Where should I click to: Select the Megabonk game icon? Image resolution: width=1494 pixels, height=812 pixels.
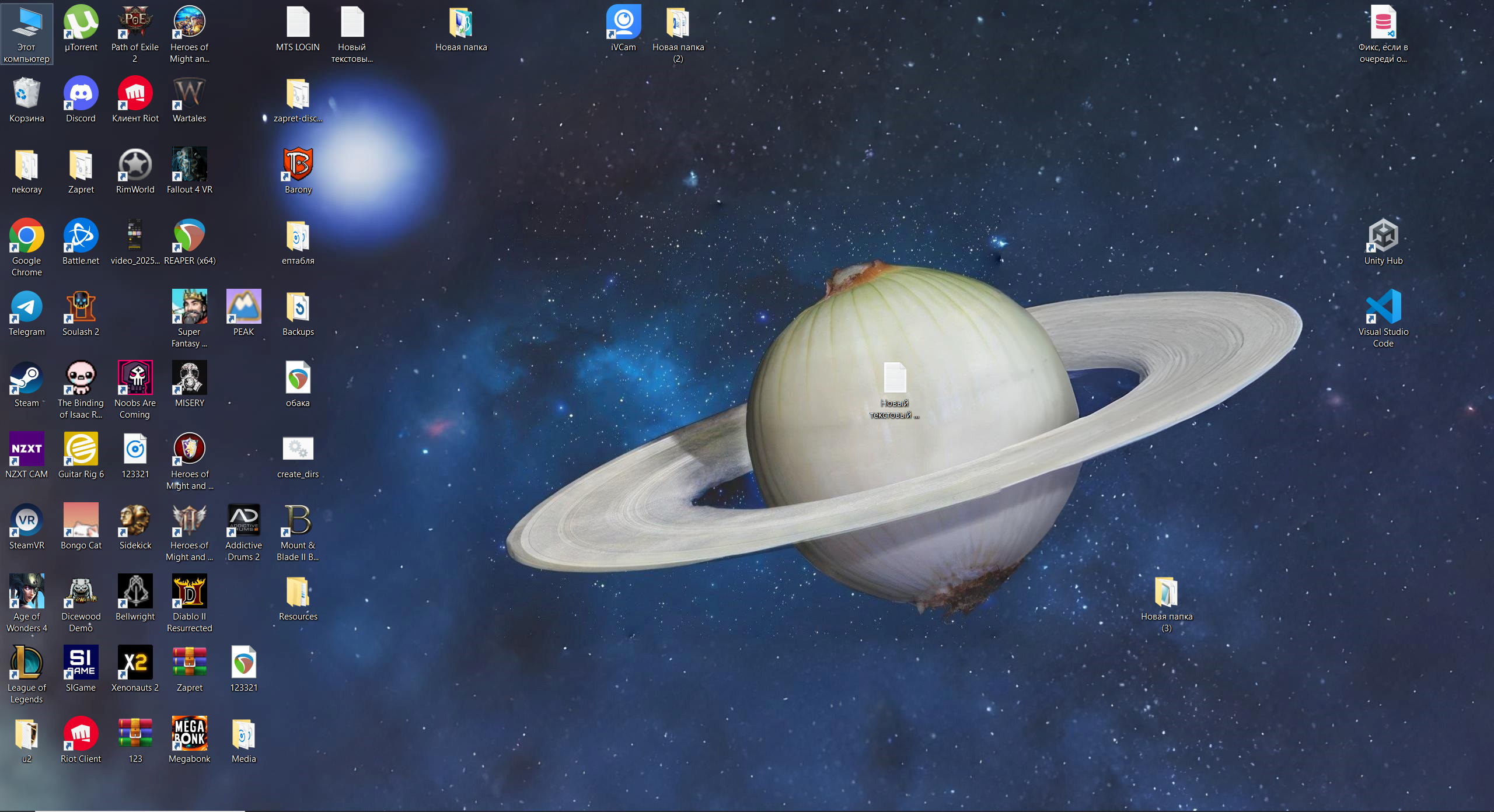tap(189, 735)
